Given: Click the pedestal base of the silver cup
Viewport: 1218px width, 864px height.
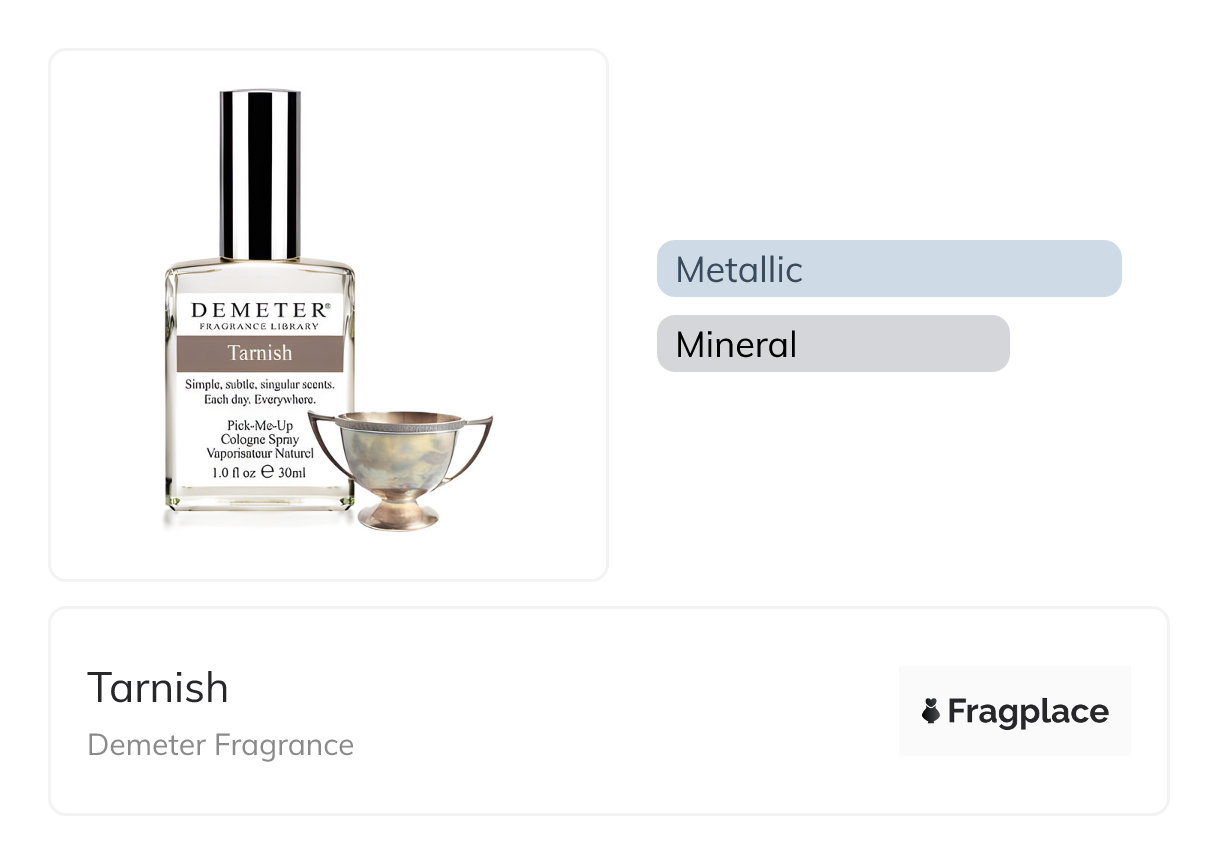Looking at the screenshot, I should (x=399, y=513).
